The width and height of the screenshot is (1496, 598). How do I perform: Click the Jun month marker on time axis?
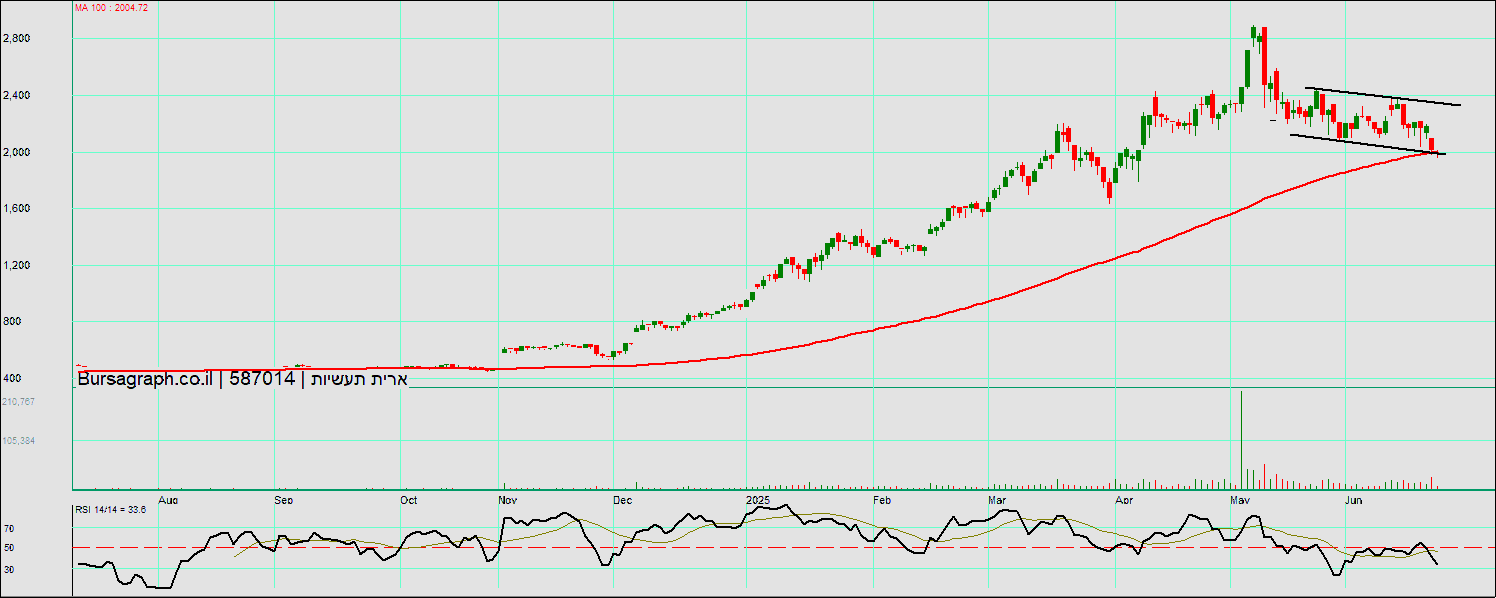1354,498
